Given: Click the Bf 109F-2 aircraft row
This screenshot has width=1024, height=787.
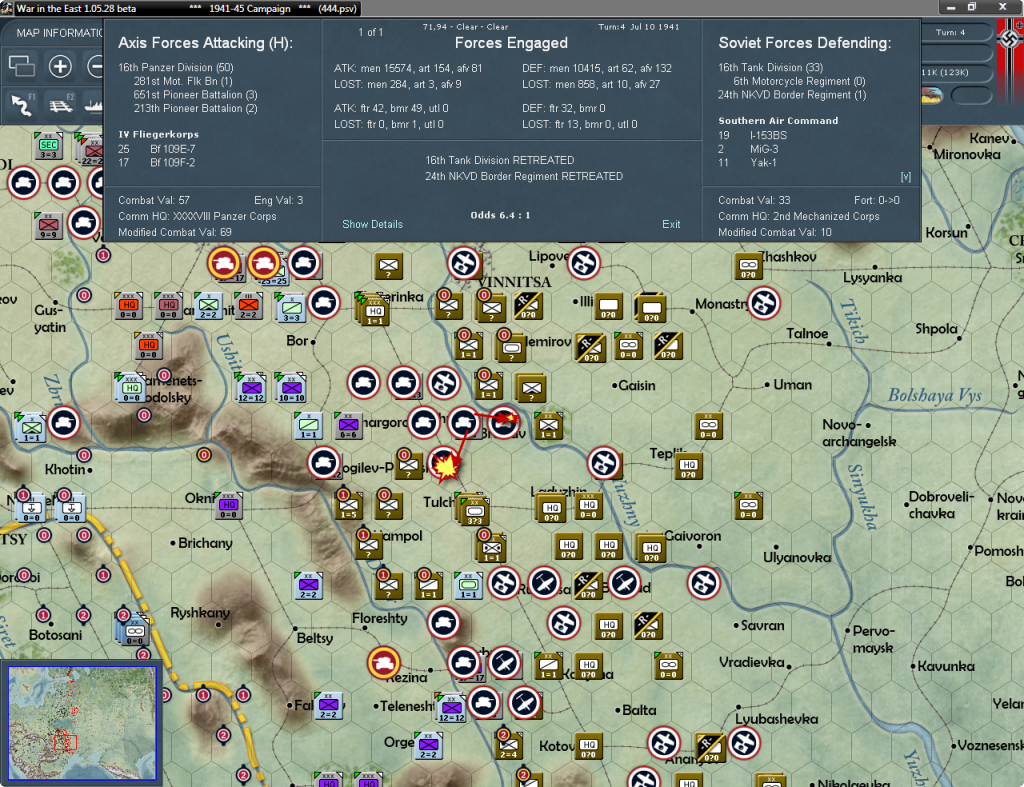Looking at the screenshot, I should point(157,163).
